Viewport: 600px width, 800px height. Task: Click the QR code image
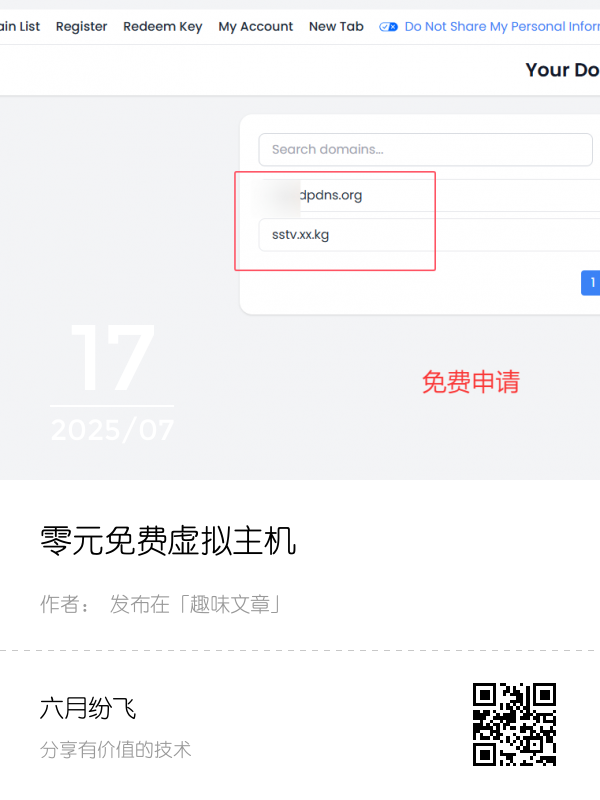(x=514, y=724)
